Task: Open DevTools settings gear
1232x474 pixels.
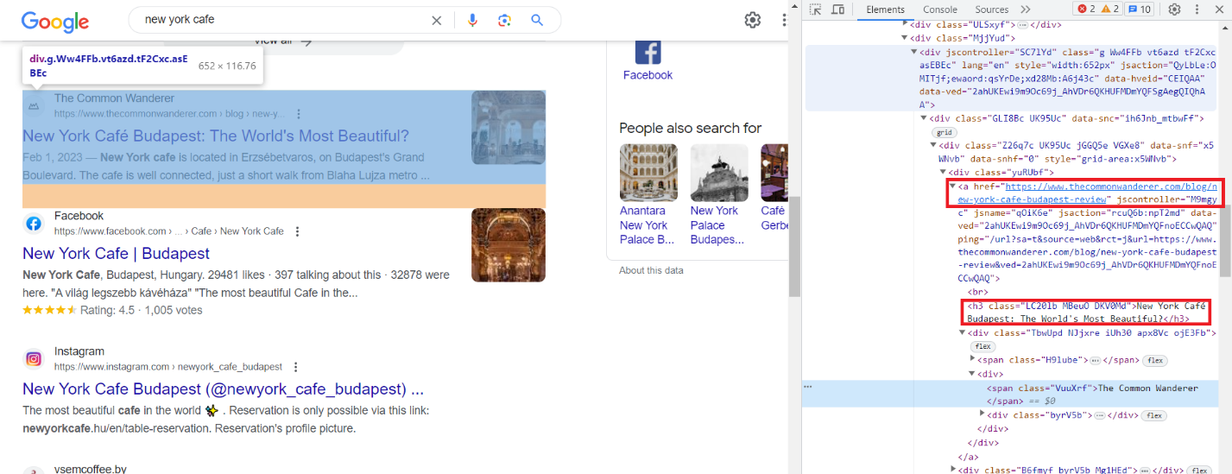Action: (1174, 9)
